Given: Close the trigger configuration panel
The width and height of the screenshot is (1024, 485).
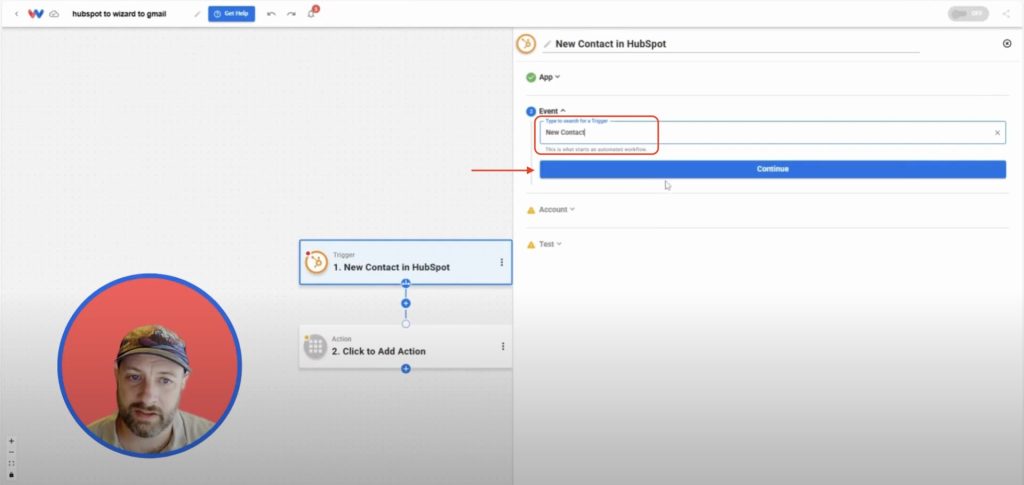Looking at the screenshot, I should point(1006,44).
